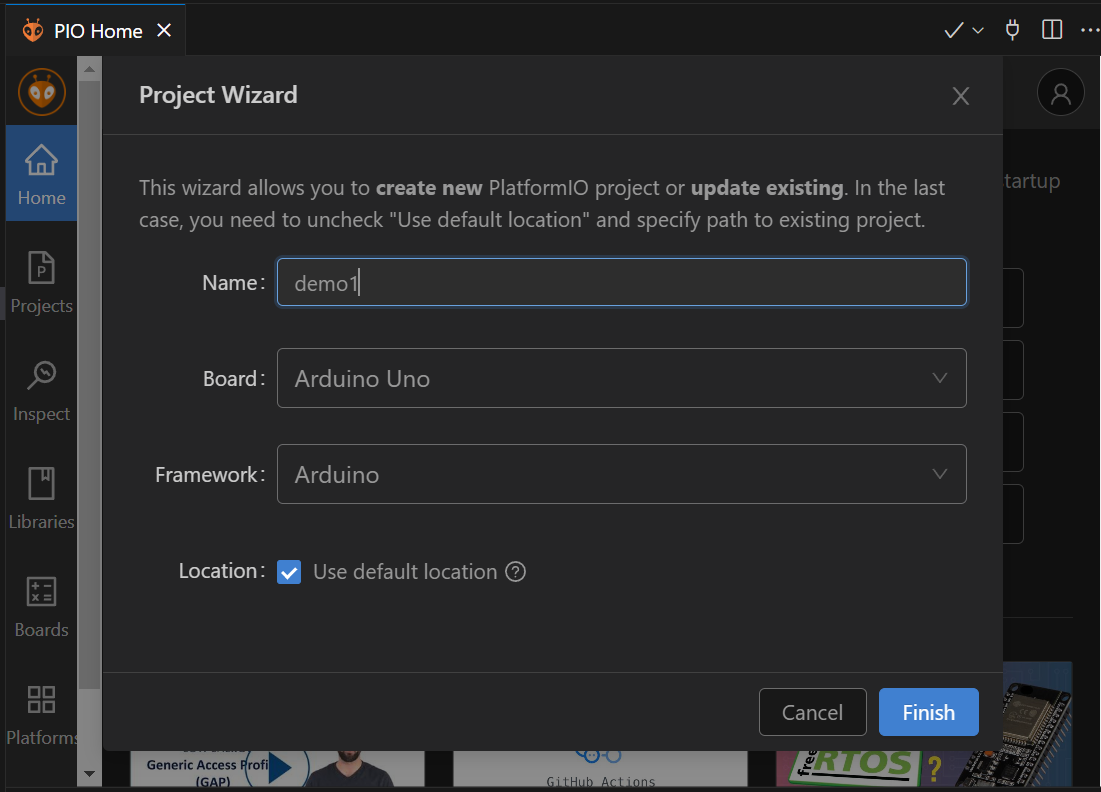Open the Boards sidebar section
Image resolution: width=1101 pixels, height=792 pixels.
point(41,607)
